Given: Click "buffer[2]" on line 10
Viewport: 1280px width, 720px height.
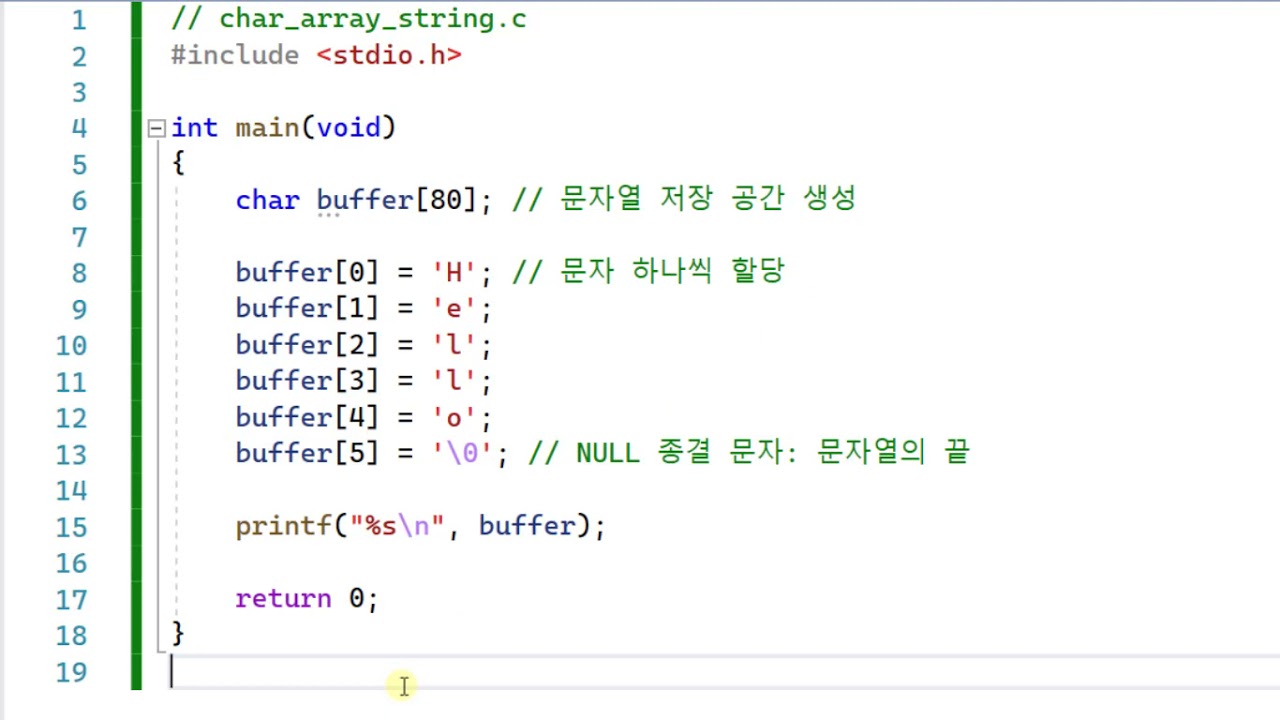Looking at the screenshot, I should pos(307,345).
